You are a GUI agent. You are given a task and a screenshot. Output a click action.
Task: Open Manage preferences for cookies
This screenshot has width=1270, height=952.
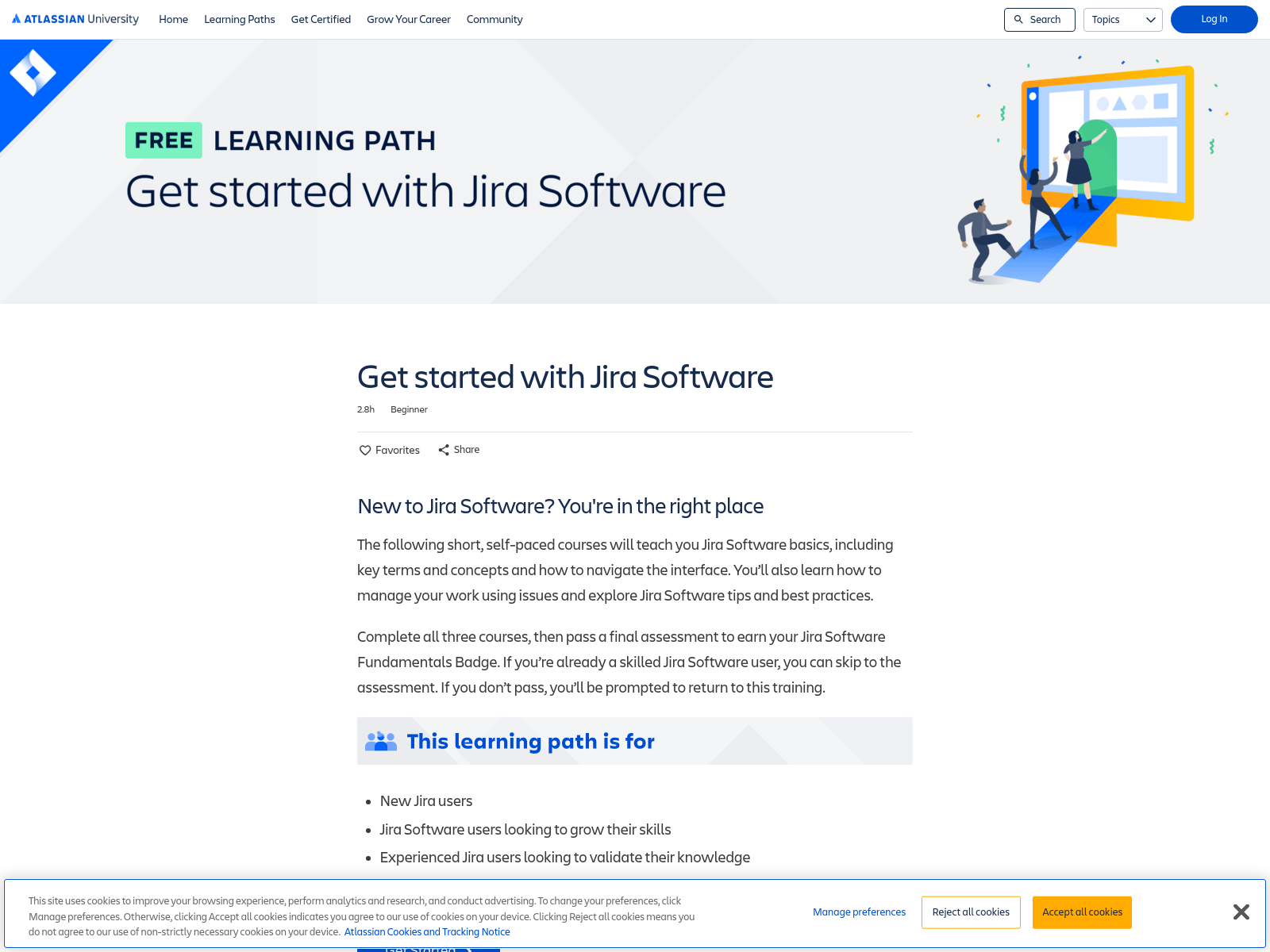pos(859,912)
